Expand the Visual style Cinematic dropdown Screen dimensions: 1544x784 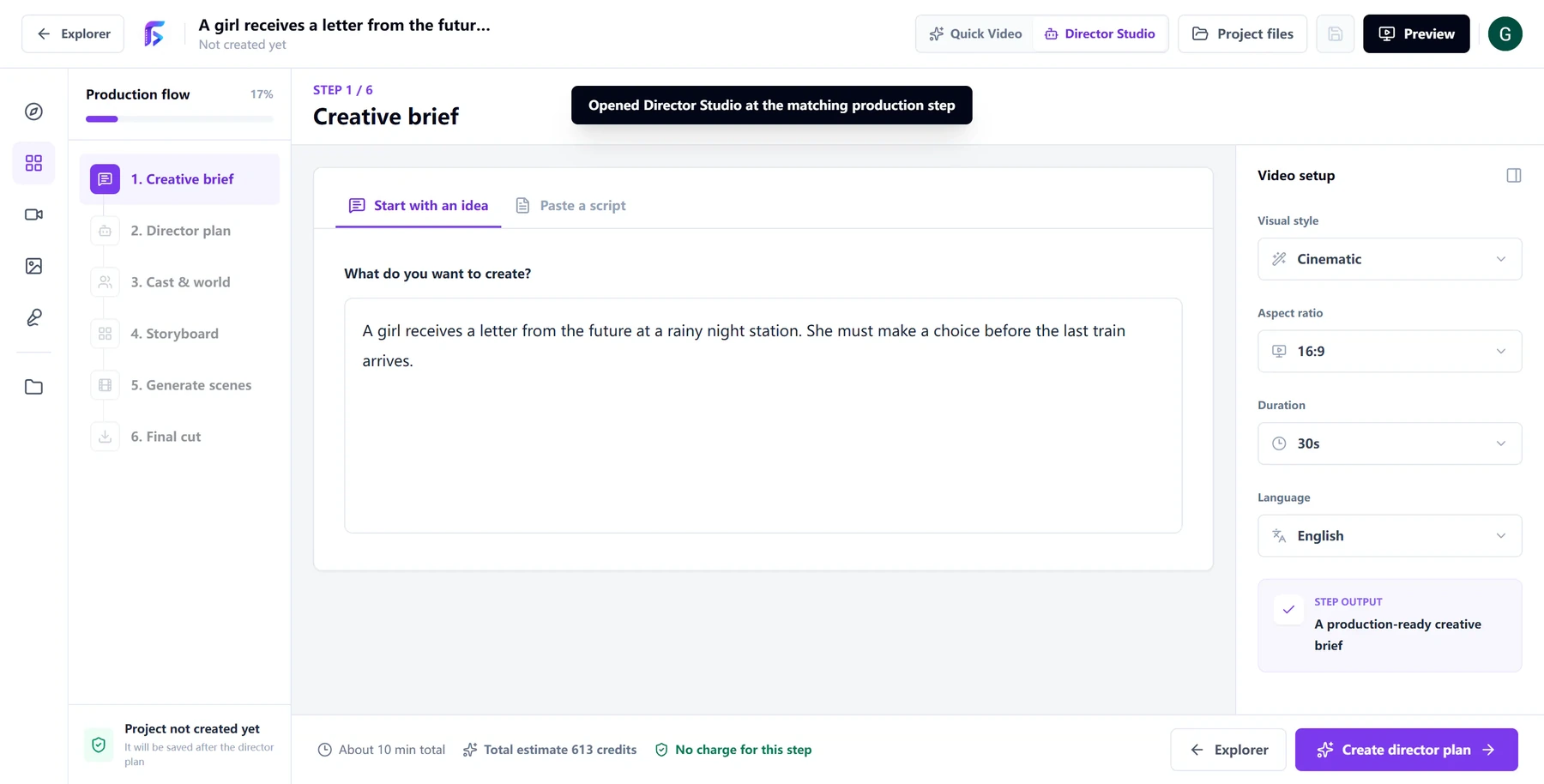coord(1390,259)
